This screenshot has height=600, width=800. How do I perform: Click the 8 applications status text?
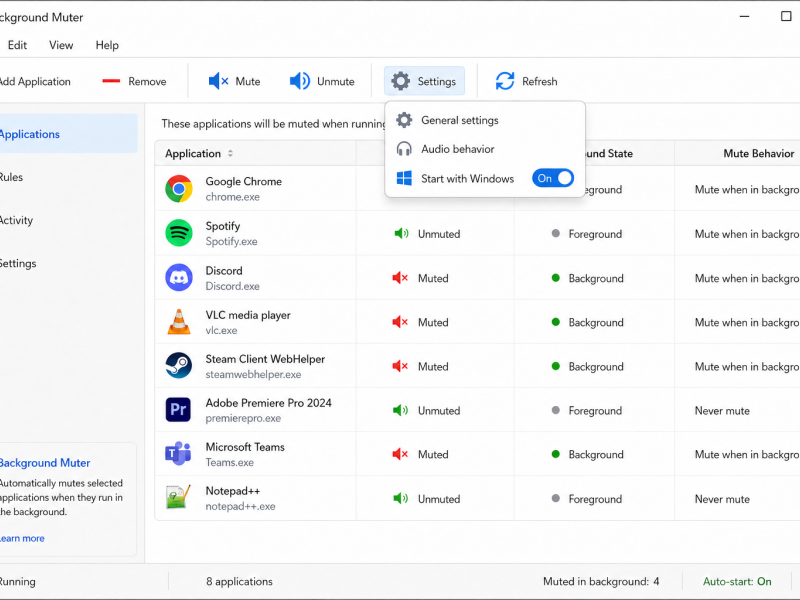239,581
